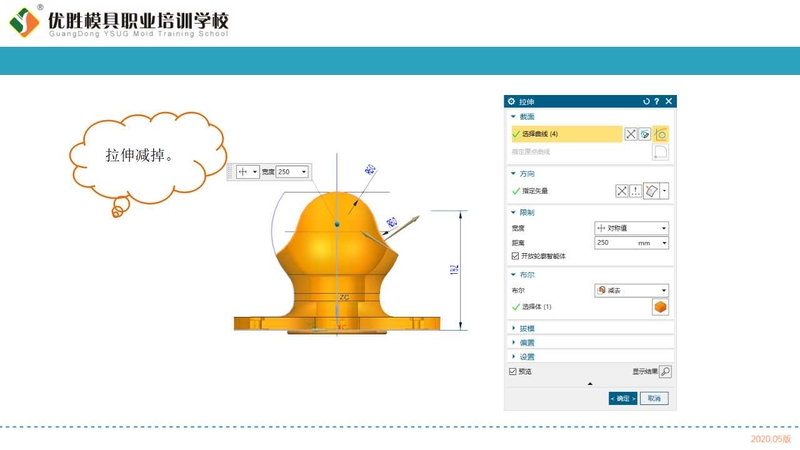Click the 取消 button
Image resolution: width=800 pixels, height=450 pixels.
654,398
